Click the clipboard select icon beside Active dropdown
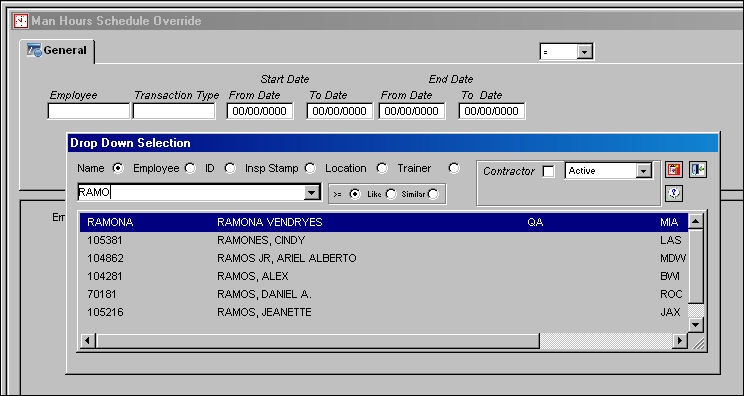This screenshot has height=396, width=744. 674,170
